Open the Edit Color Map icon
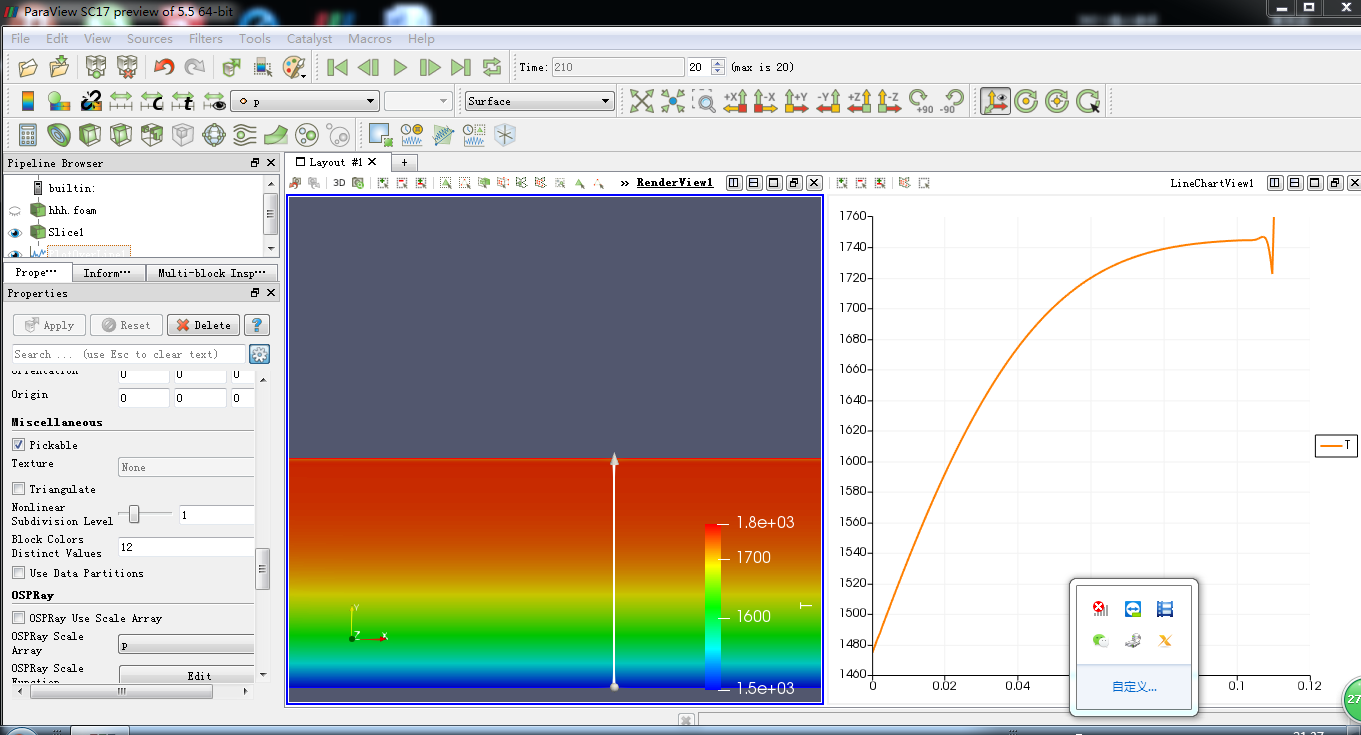The height and width of the screenshot is (735, 1361). tap(59, 101)
